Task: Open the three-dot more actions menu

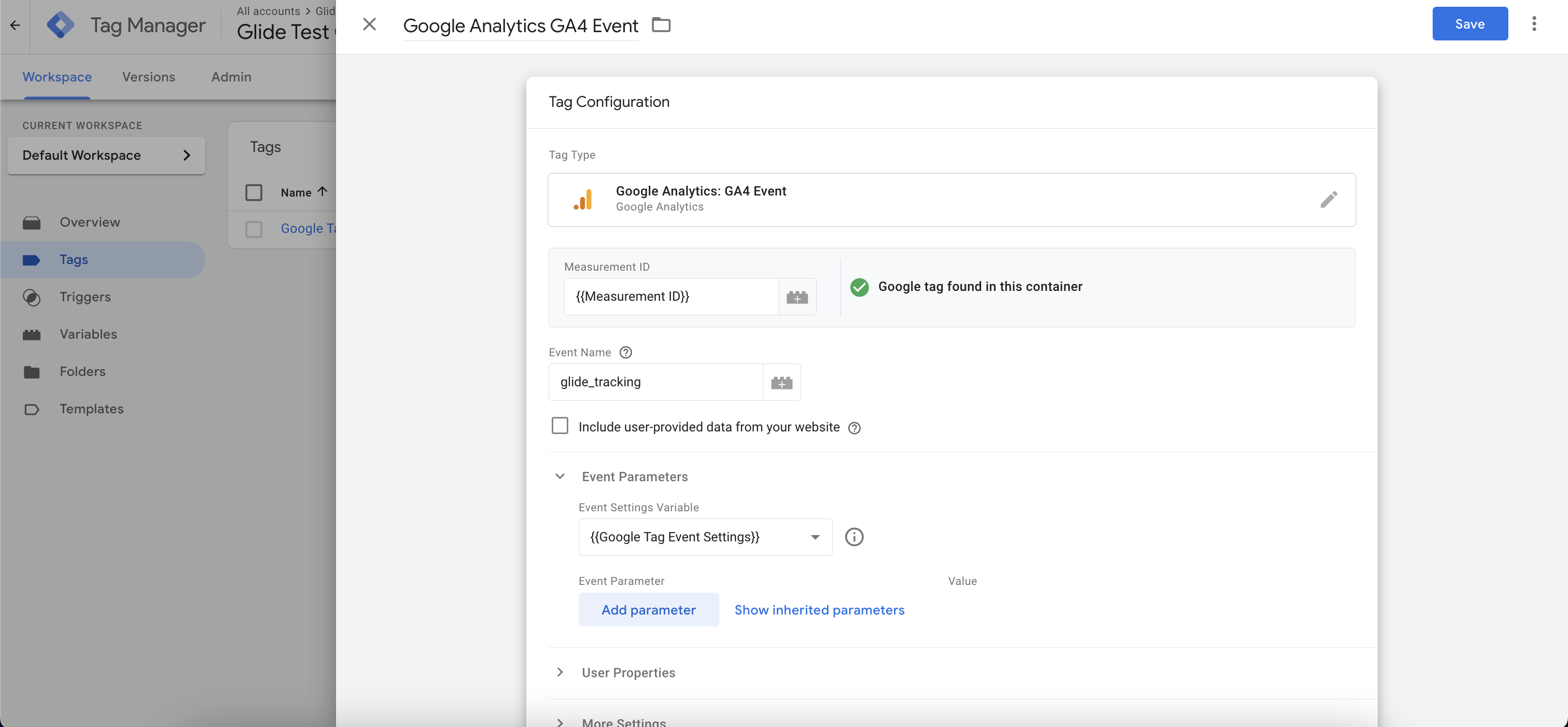Action: (1533, 24)
